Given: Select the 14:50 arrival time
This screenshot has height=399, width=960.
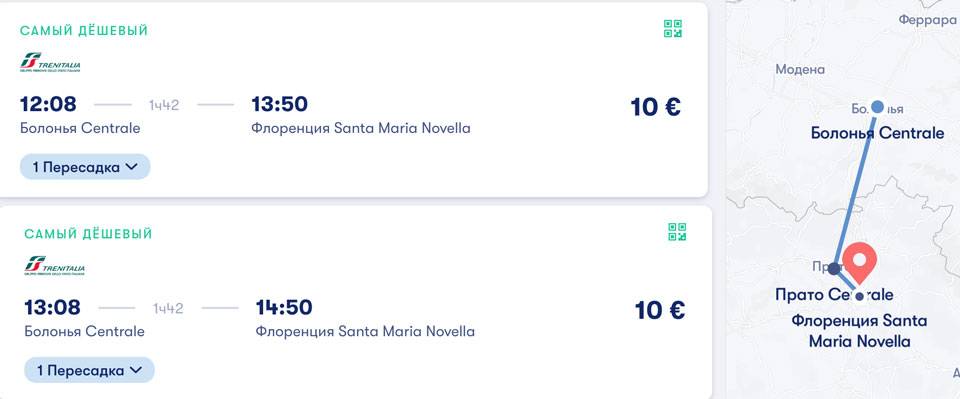Looking at the screenshot, I should [284, 307].
